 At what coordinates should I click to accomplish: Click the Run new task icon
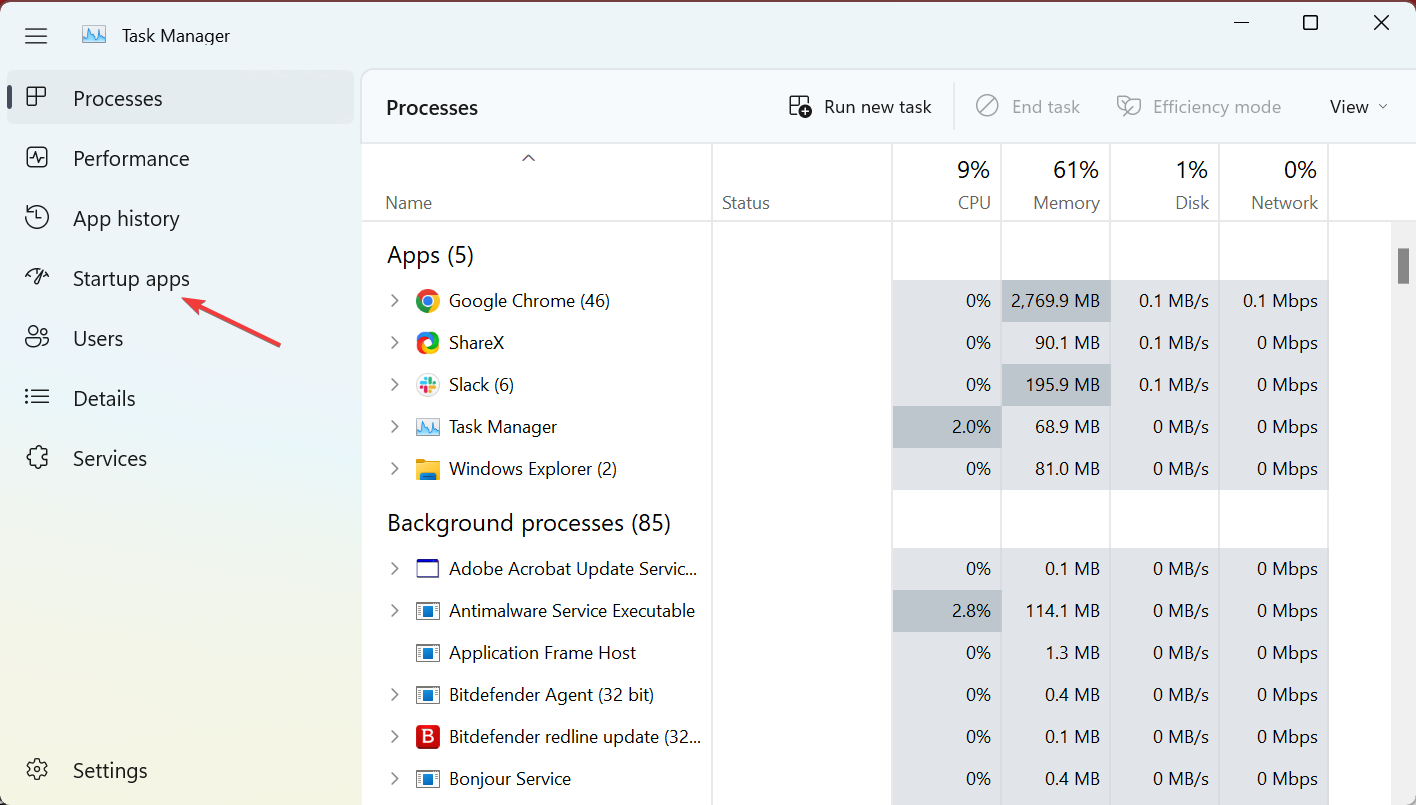tap(800, 107)
